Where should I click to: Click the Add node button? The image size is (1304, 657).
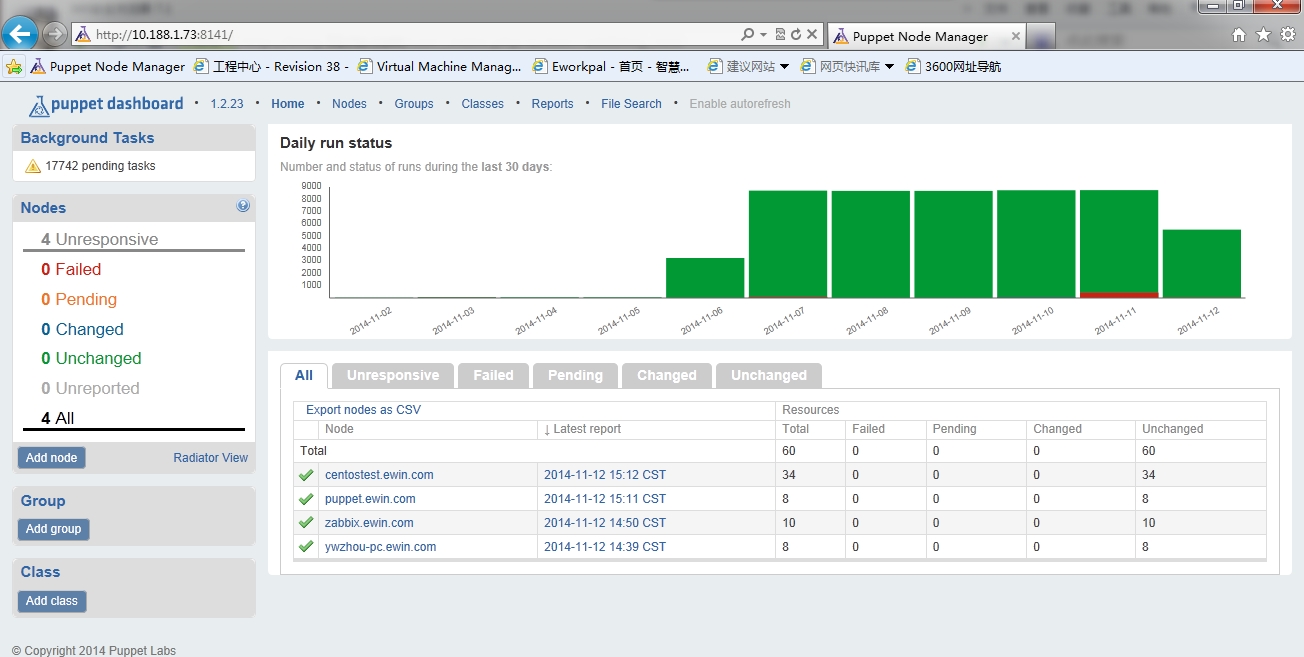pos(51,458)
